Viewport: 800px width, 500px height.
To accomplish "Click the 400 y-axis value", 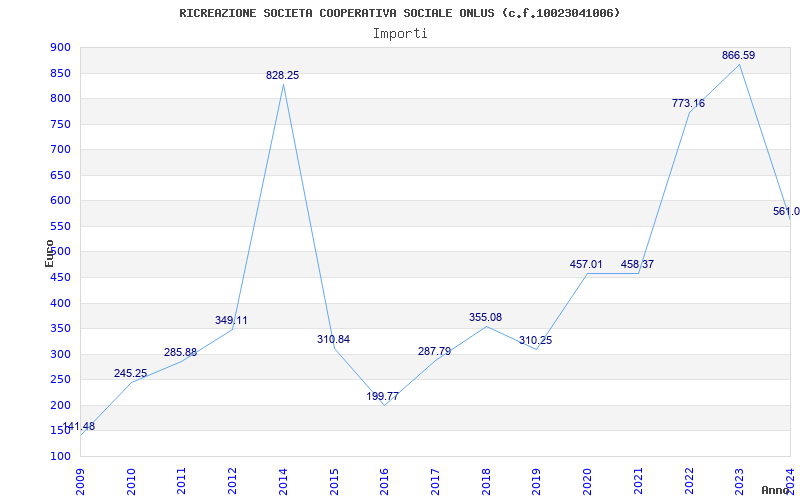I will pos(60,304).
